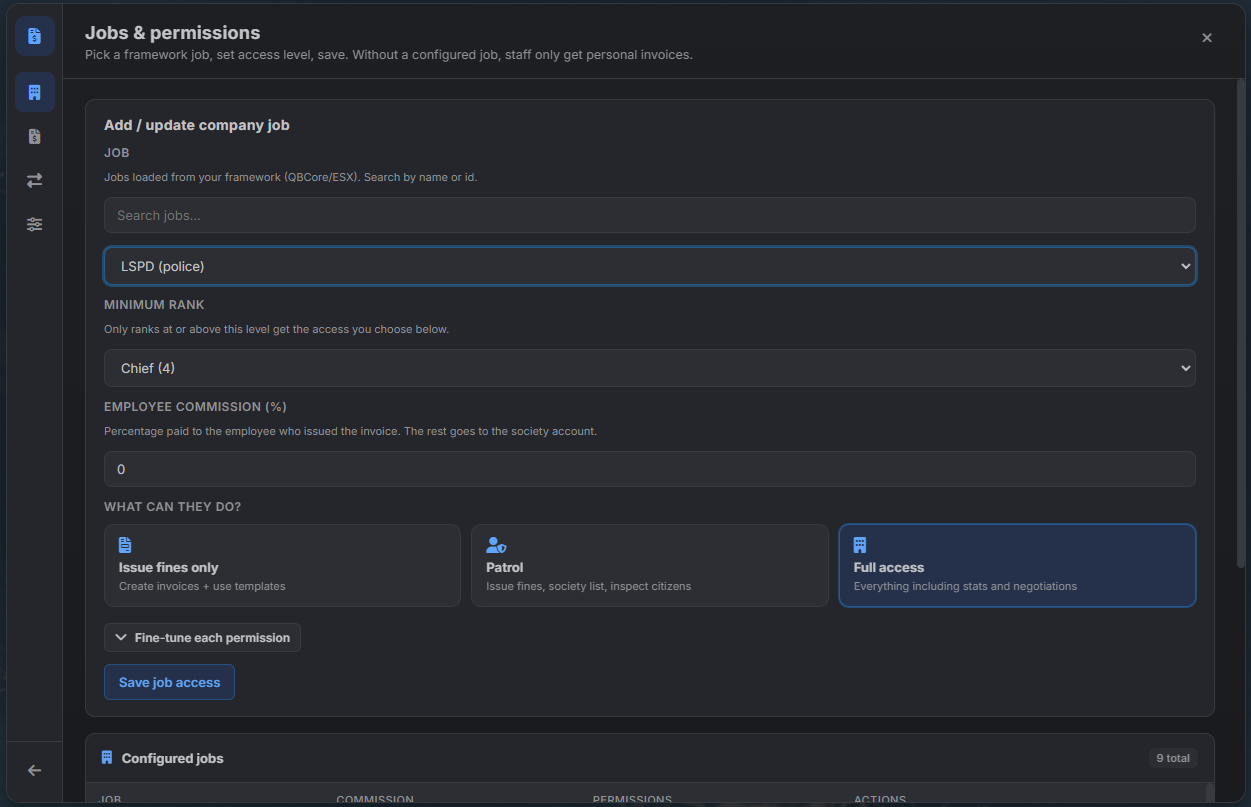
Task: Close the Jobs & permissions dialog
Action: [1207, 38]
